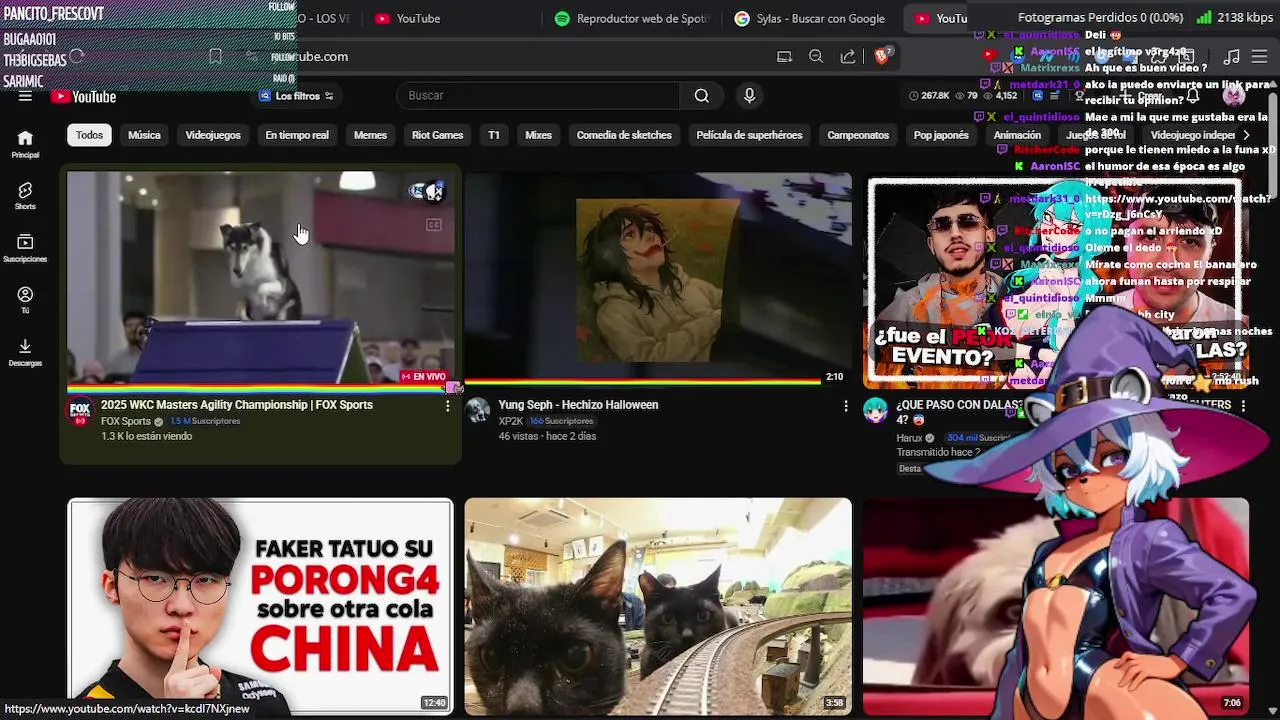Open the browser music note icon
Screen dimensions: 1280x720
(x=1232, y=57)
